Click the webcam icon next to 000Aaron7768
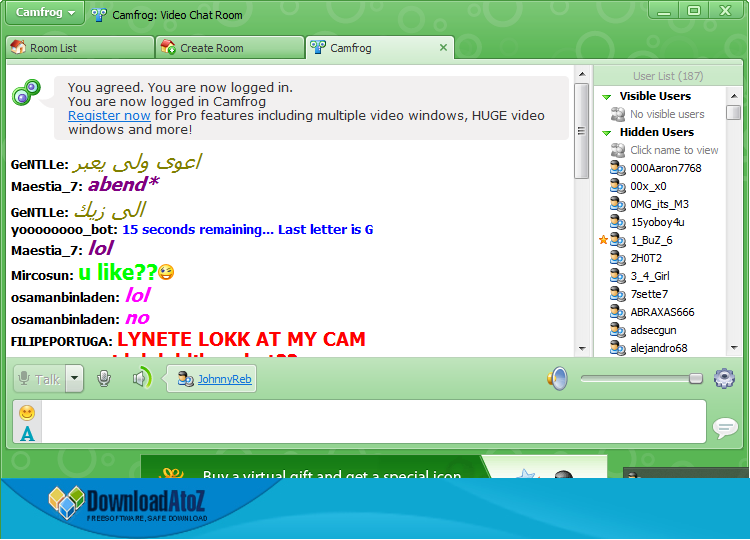The width and height of the screenshot is (750, 540). click(618, 168)
